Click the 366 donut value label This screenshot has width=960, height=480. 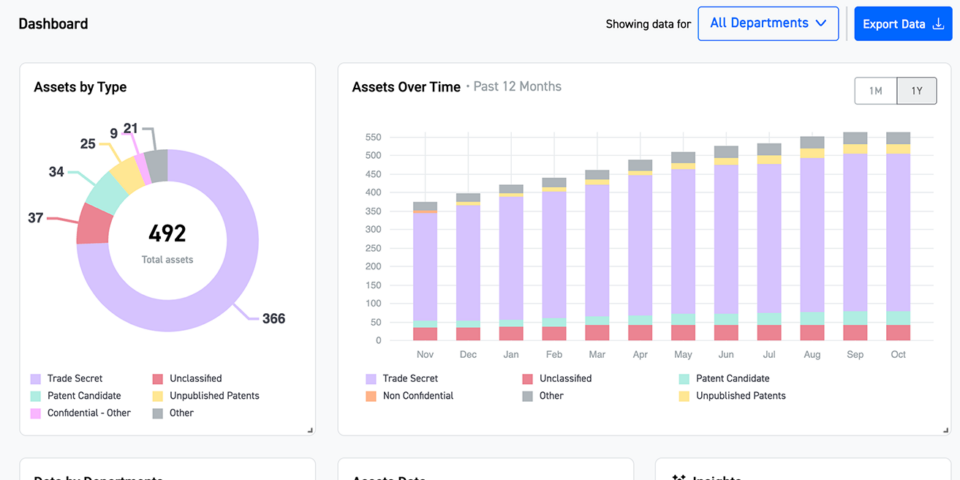click(x=274, y=318)
